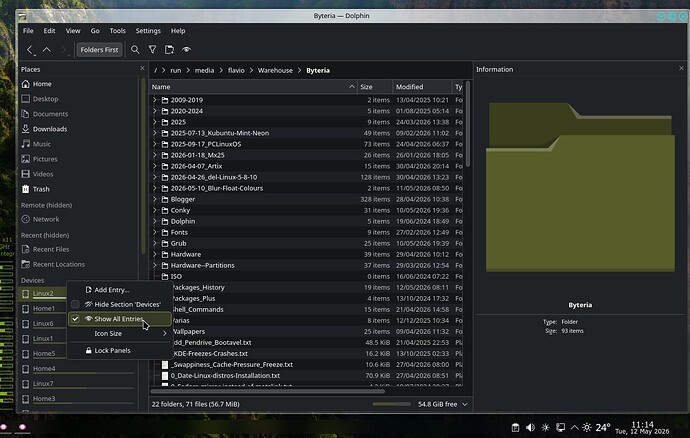Open the filter funnel tool
Screen dimensions: 690x438
point(152,50)
